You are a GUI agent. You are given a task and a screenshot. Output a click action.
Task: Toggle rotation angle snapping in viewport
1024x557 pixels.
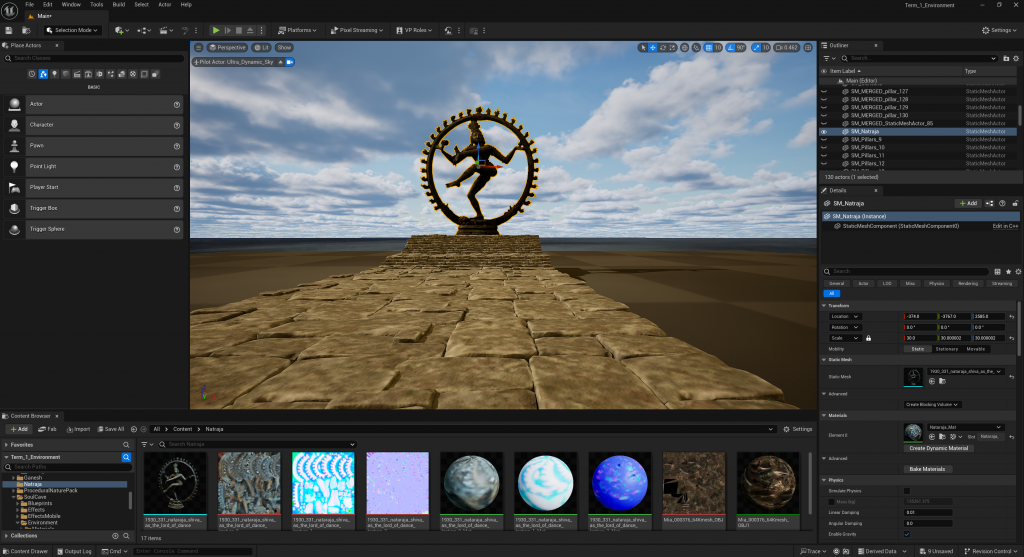(x=731, y=48)
